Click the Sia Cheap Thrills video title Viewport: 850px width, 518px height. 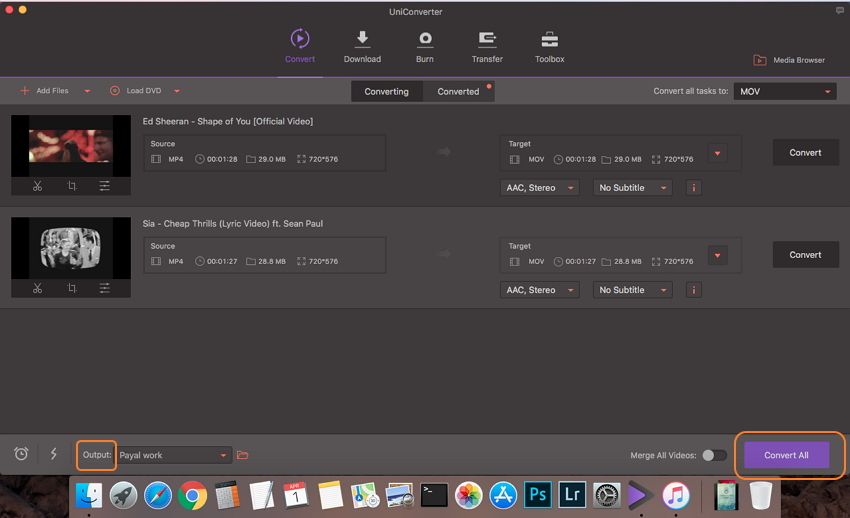pos(233,223)
